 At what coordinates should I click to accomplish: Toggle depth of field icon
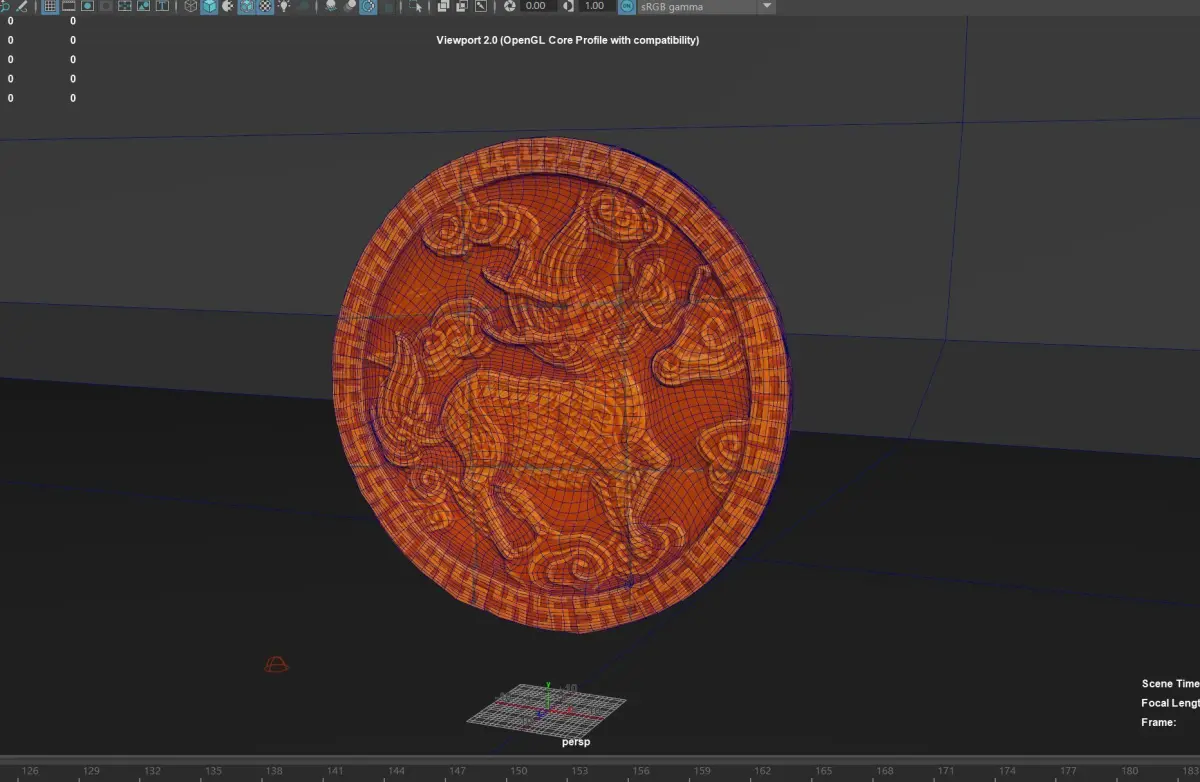[x=387, y=6]
